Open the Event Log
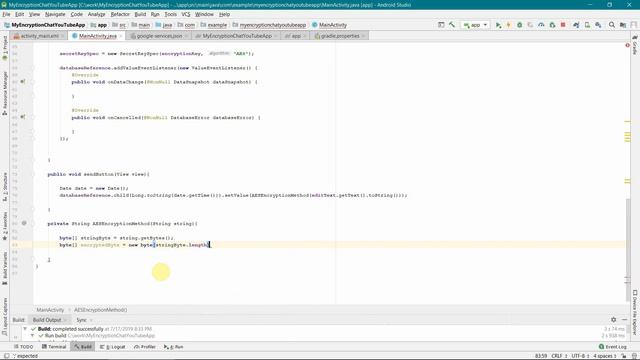Screen dimensions: 640x360 click(613, 347)
